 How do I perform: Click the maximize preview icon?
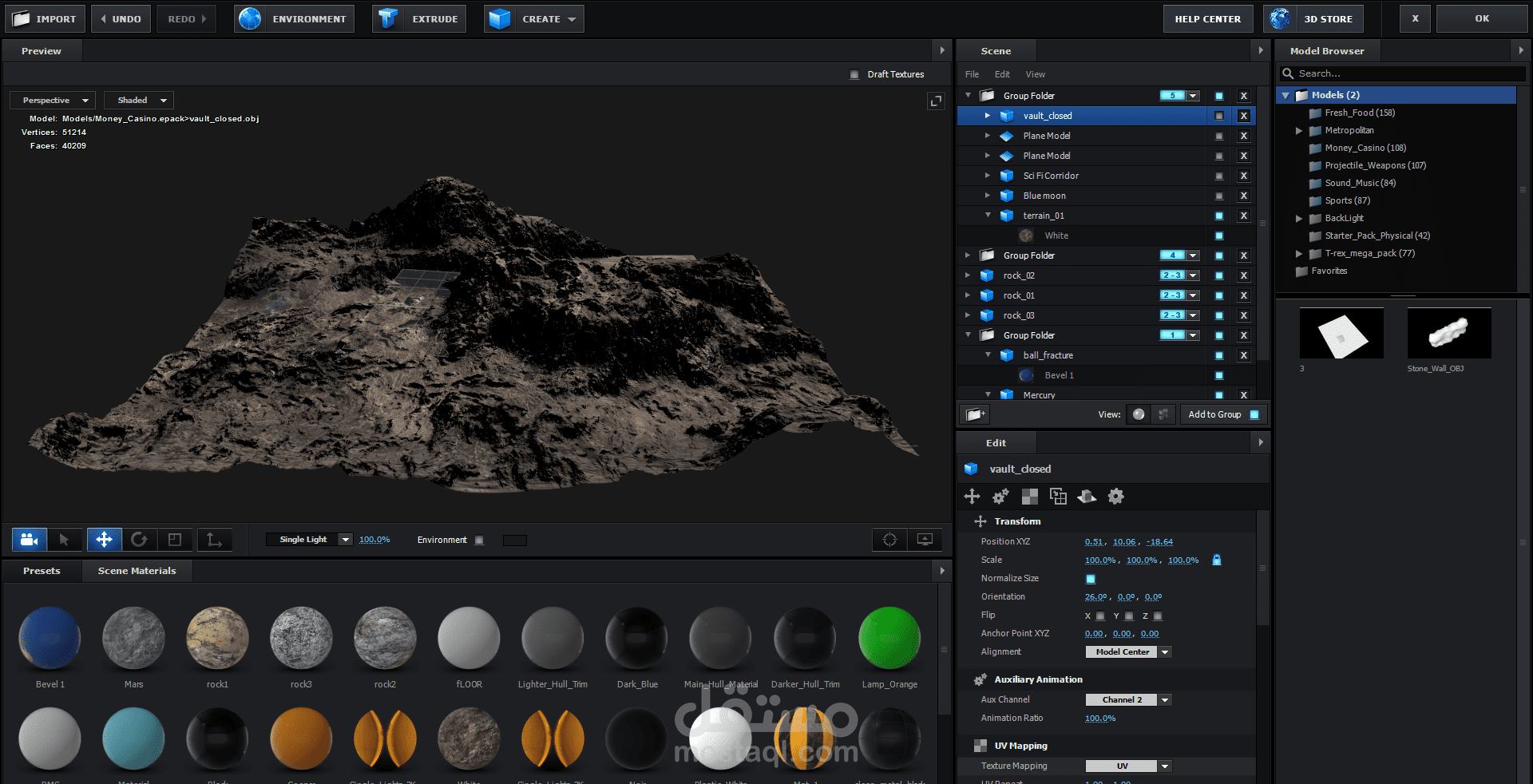pos(936,101)
